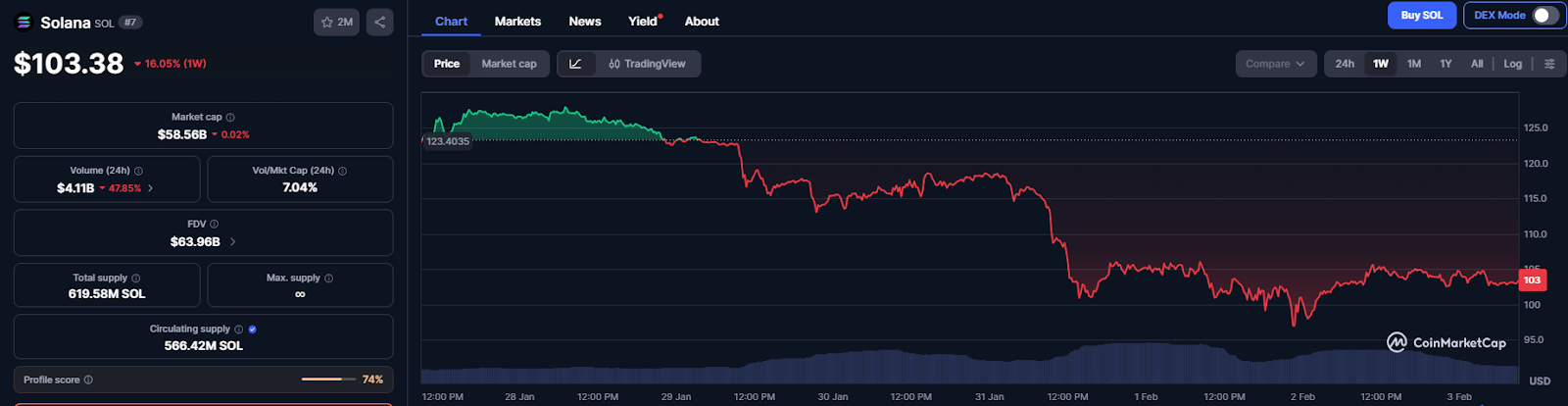Open the Compare dropdown
The image size is (1568, 406).
click(x=1275, y=64)
